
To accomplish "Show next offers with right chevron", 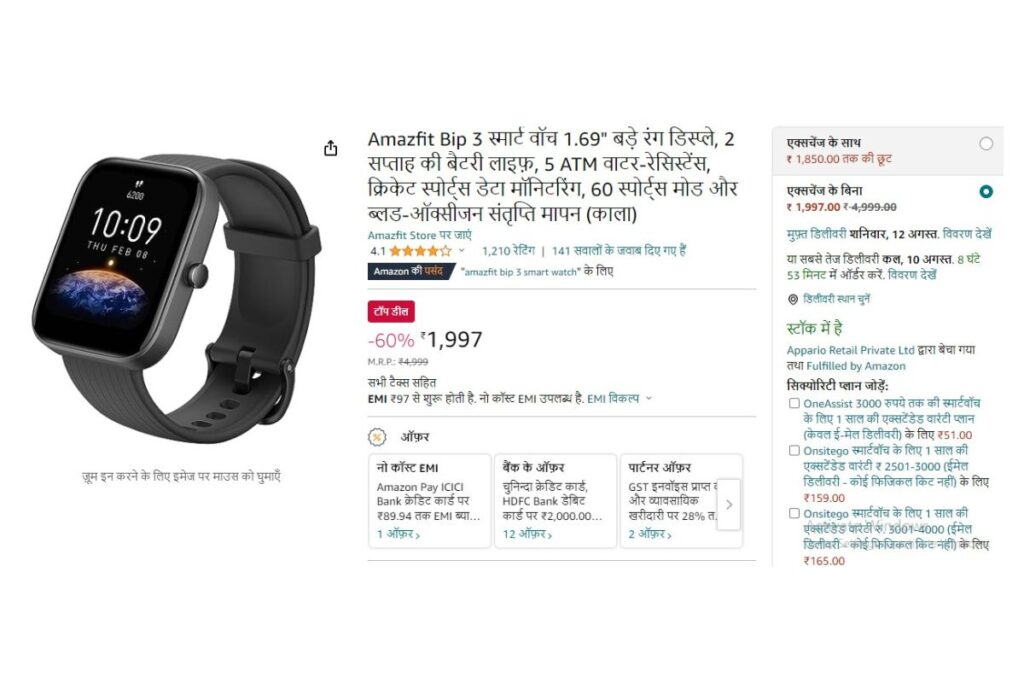I will [729, 504].
